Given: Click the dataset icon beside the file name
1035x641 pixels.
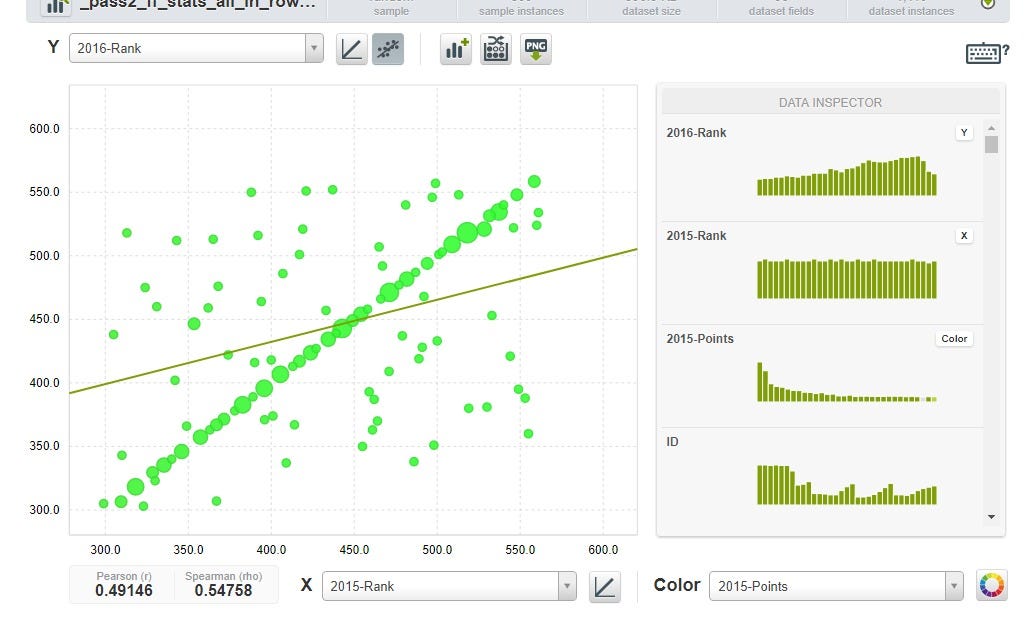Looking at the screenshot, I should pos(56,7).
